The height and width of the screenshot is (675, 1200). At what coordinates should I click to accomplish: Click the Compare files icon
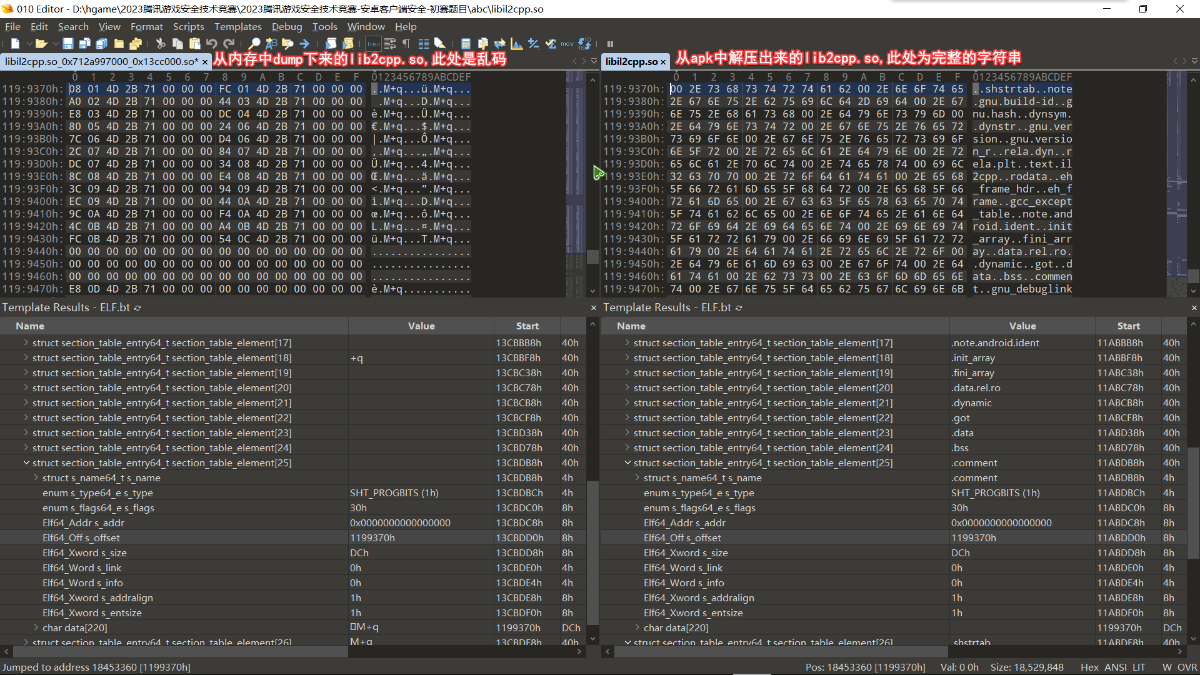[499, 44]
